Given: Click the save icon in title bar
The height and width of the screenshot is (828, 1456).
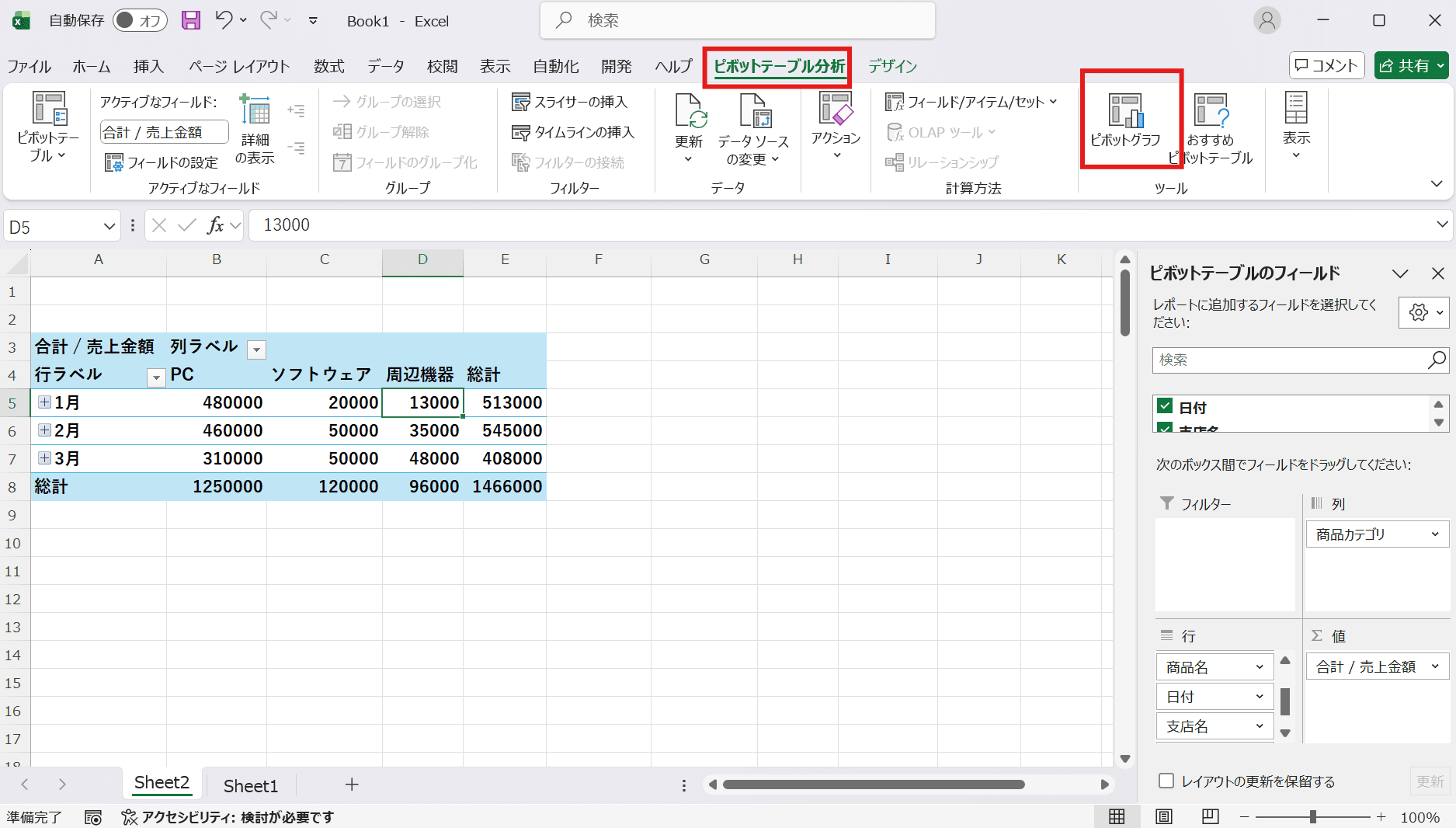Looking at the screenshot, I should (x=191, y=21).
